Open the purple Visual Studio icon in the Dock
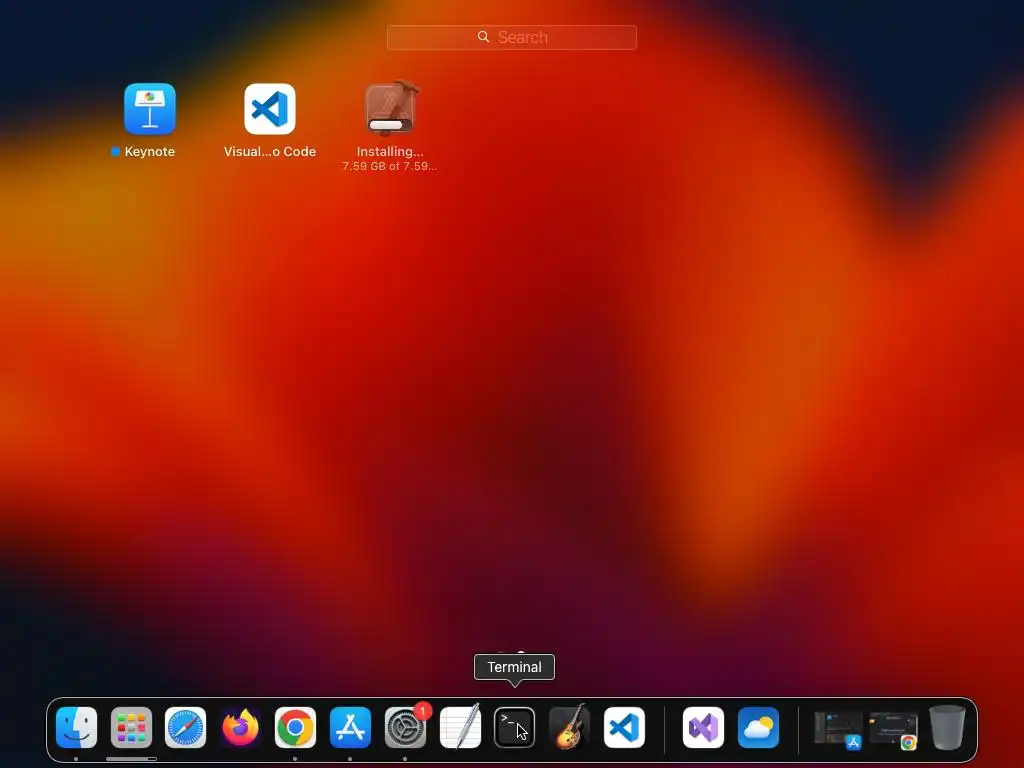The width and height of the screenshot is (1024, 768). (x=703, y=727)
